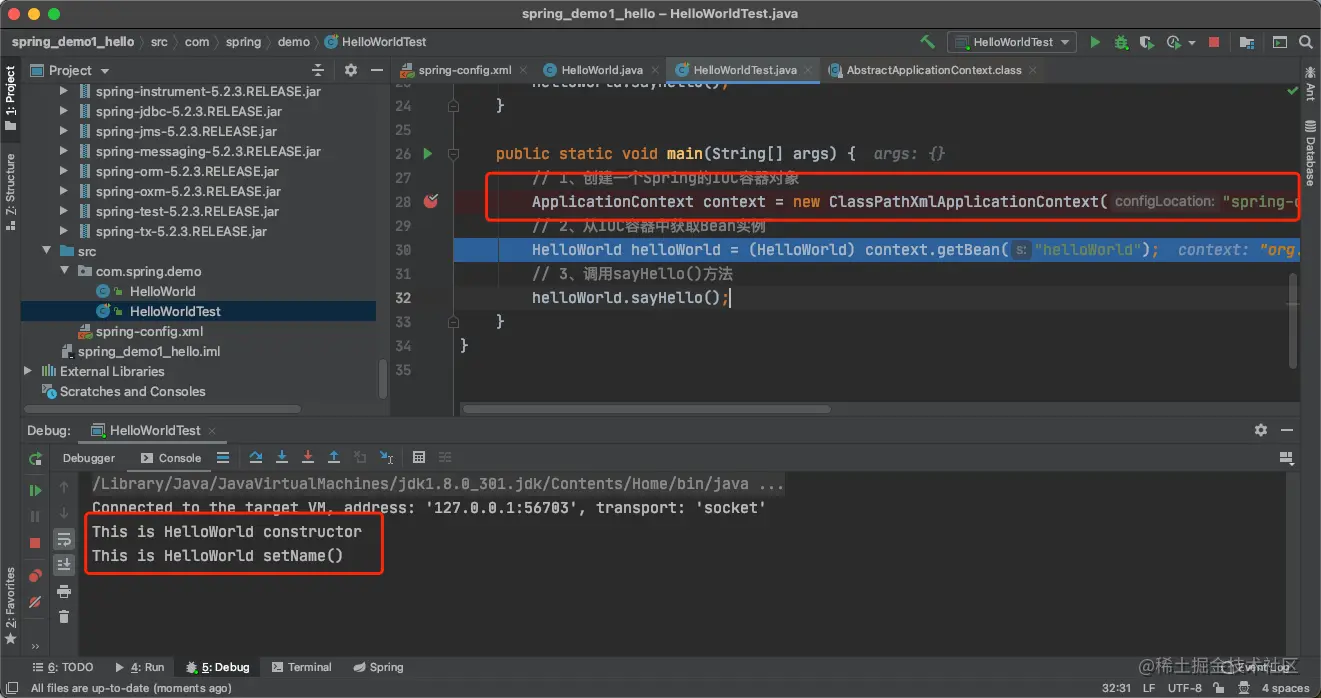This screenshot has width=1321, height=698.
Task: Click the green Run button in toolbar
Action: pyautogui.click(x=1095, y=42)
